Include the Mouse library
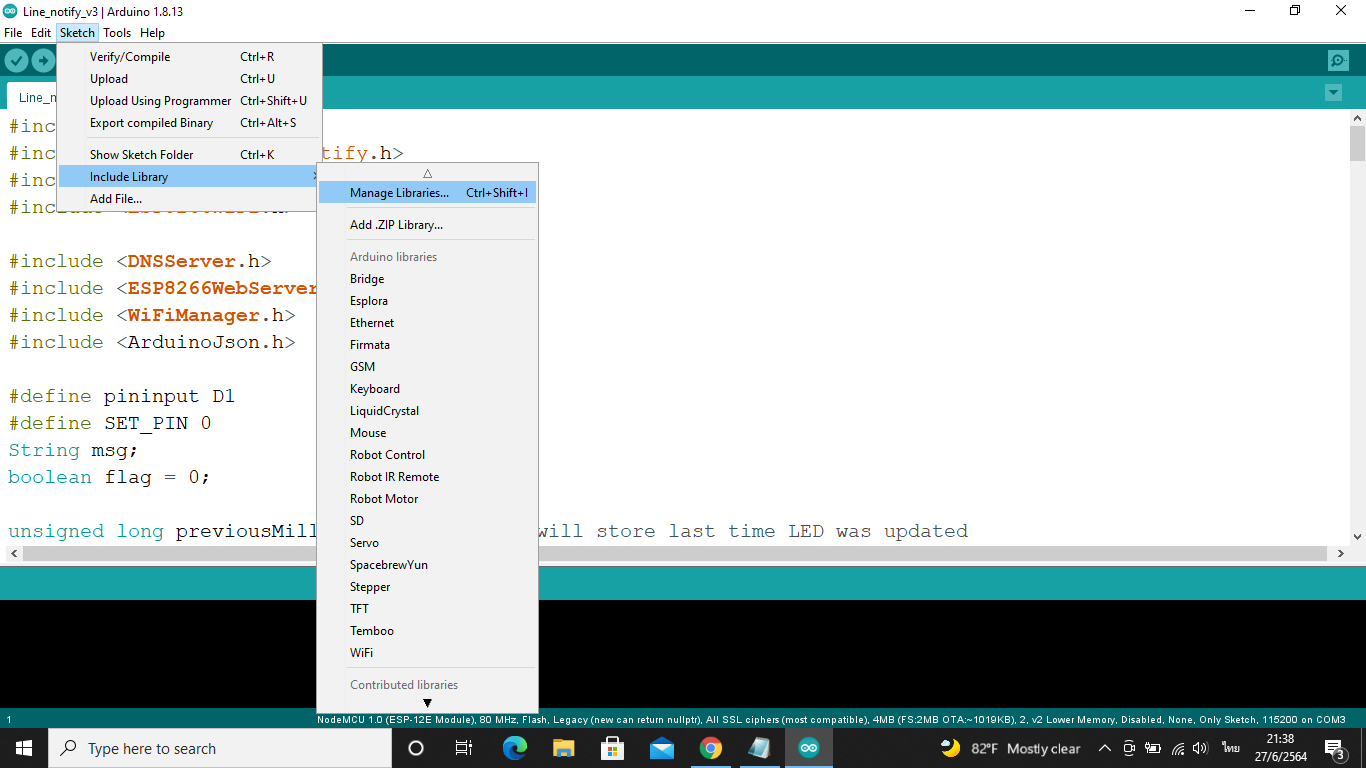 pos(427,433)
